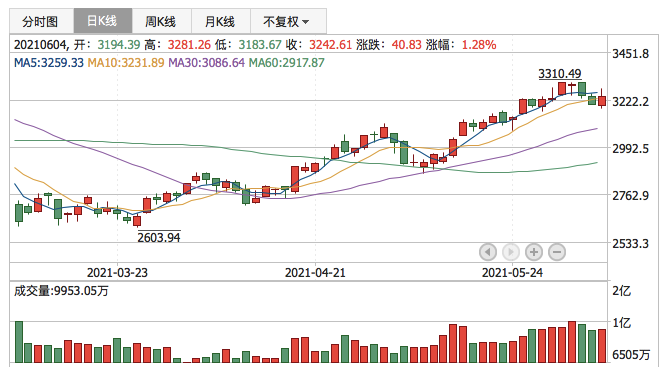
Task: Zoom in with the plus button
Action: click(x=534, y=252)
